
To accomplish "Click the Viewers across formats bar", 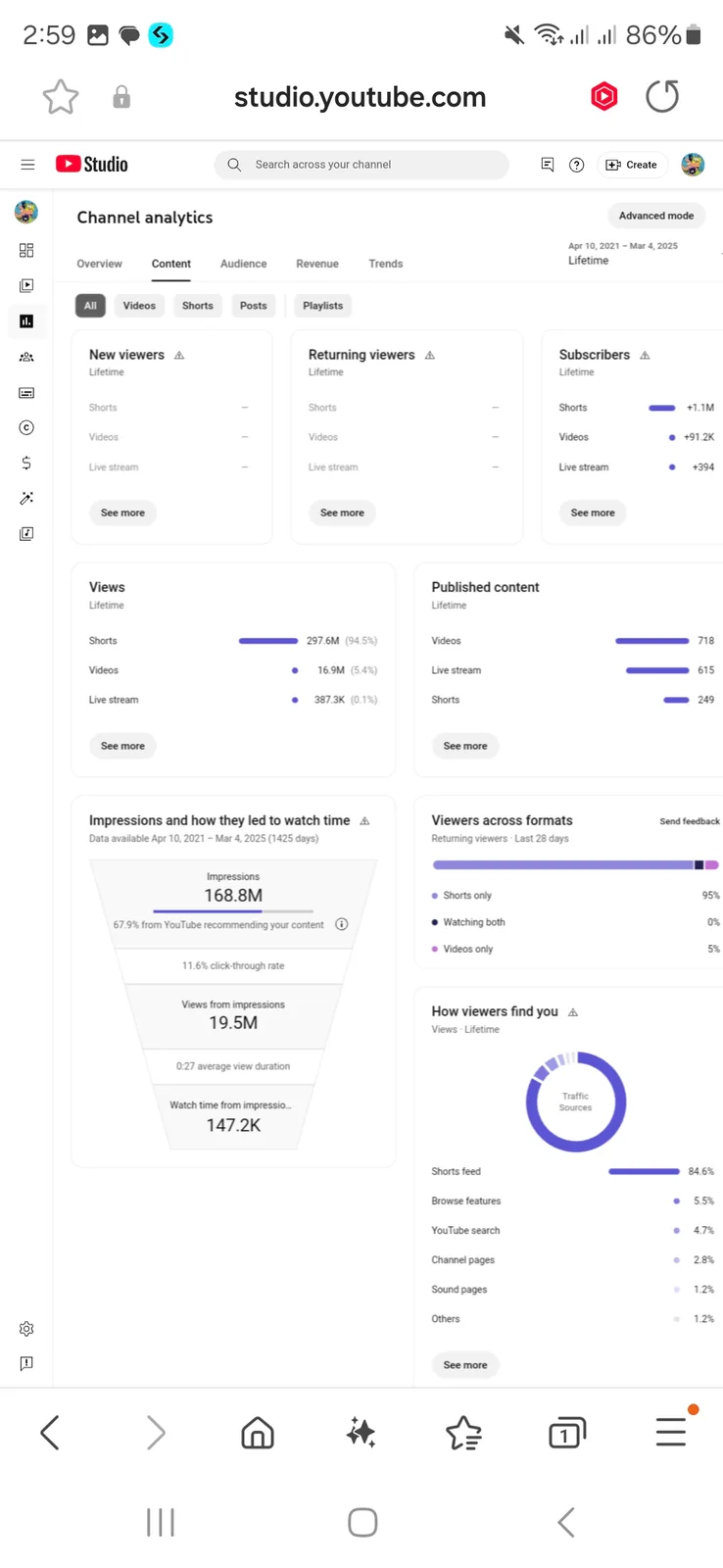I will click(576, 865).
